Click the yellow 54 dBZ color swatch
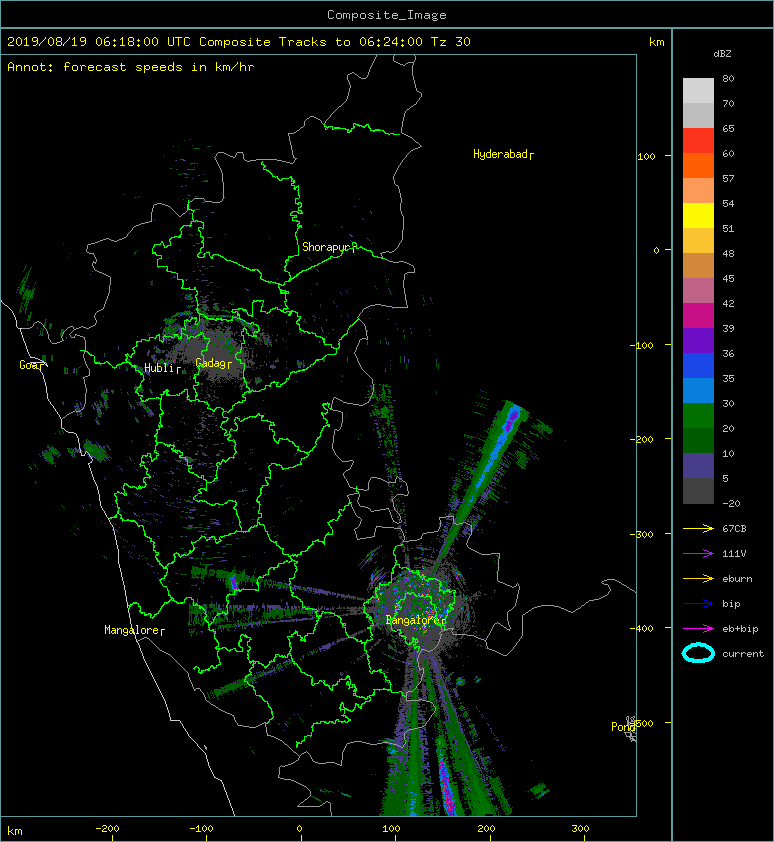774x842 pixels. [x=698, y=216]
